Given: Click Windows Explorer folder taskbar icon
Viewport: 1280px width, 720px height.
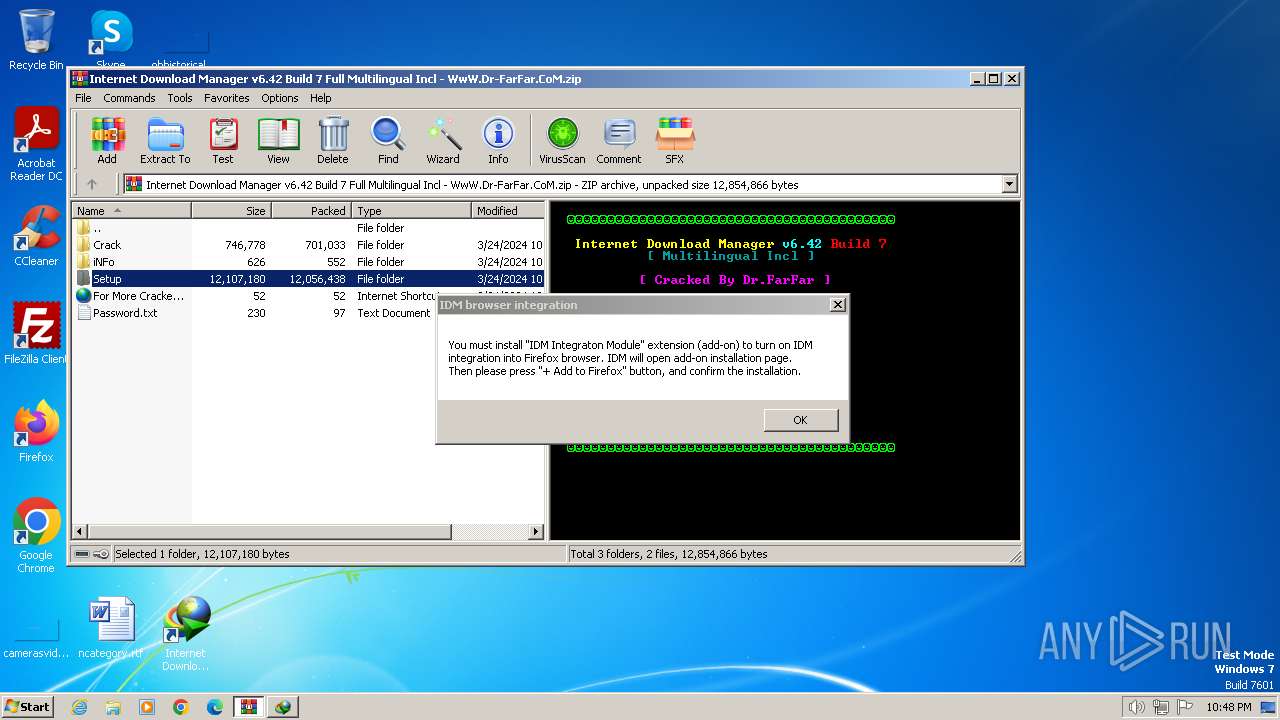Looking at the screenshot, I should pyautogui.click(x=113, y=707).
